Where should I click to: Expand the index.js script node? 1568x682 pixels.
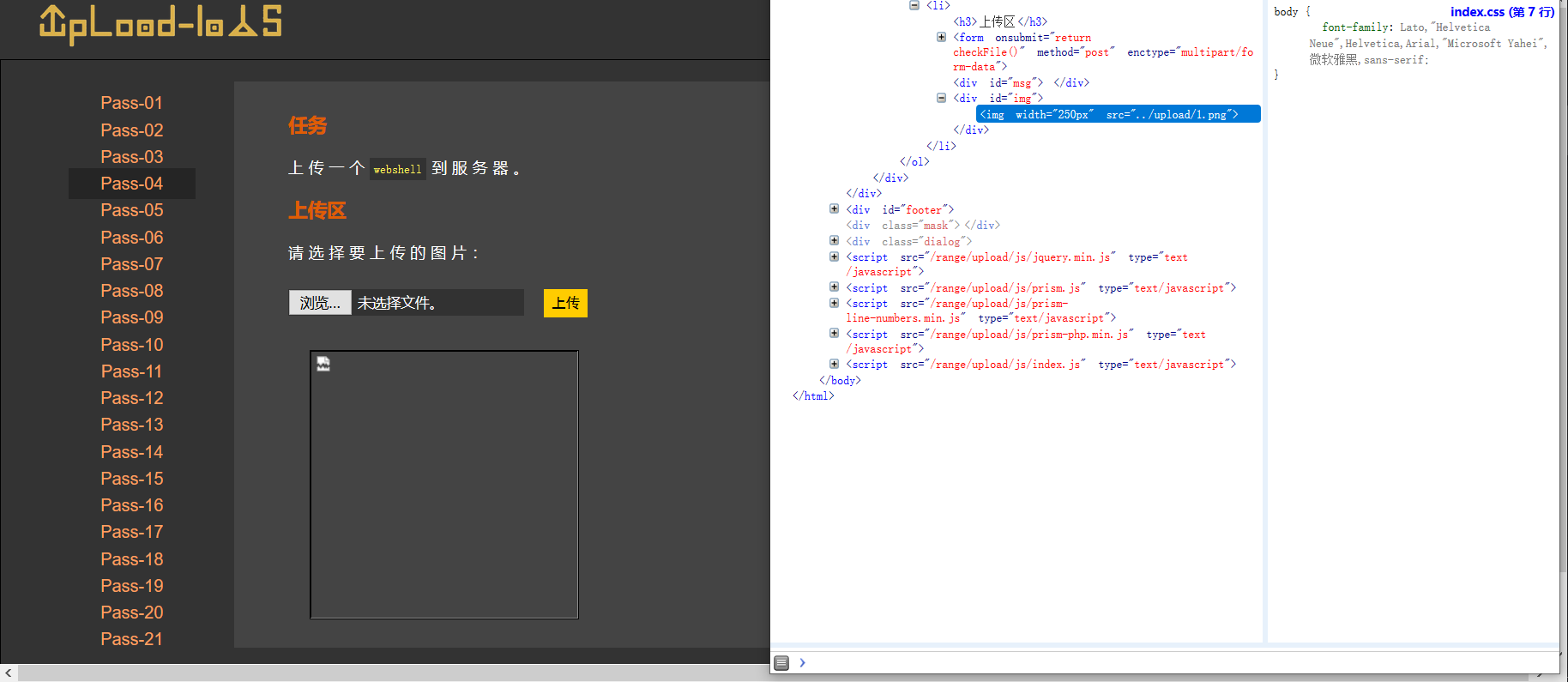coord(834,364)
